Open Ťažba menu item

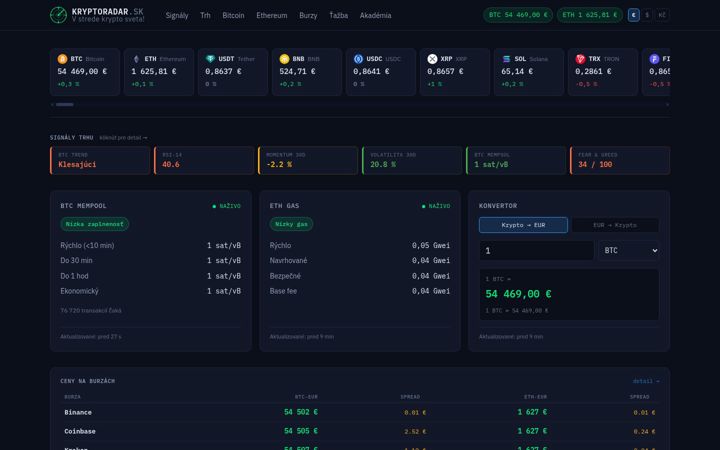pyautogui.click(x=338, y=15)
